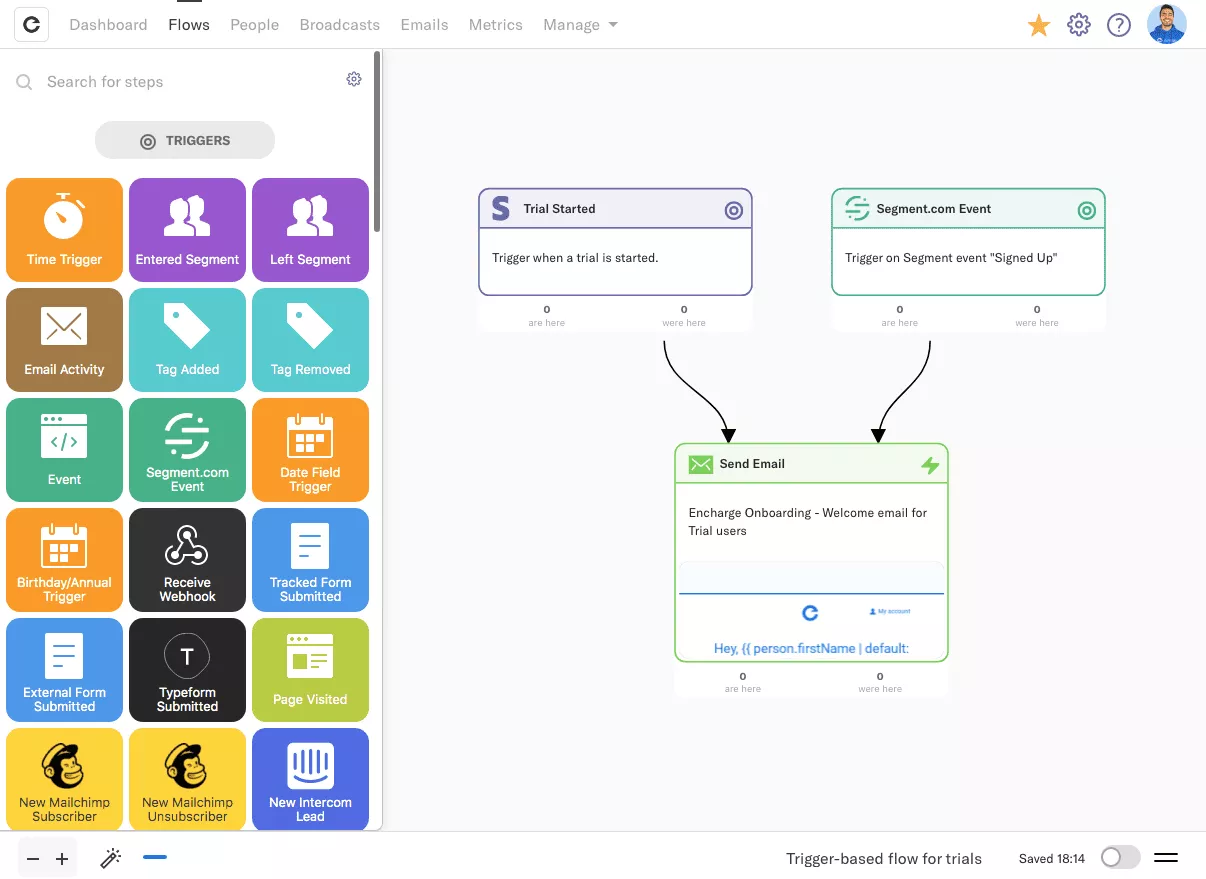
Task: Select the Segment.com Event node on canvas
Action: pos(968,242)
